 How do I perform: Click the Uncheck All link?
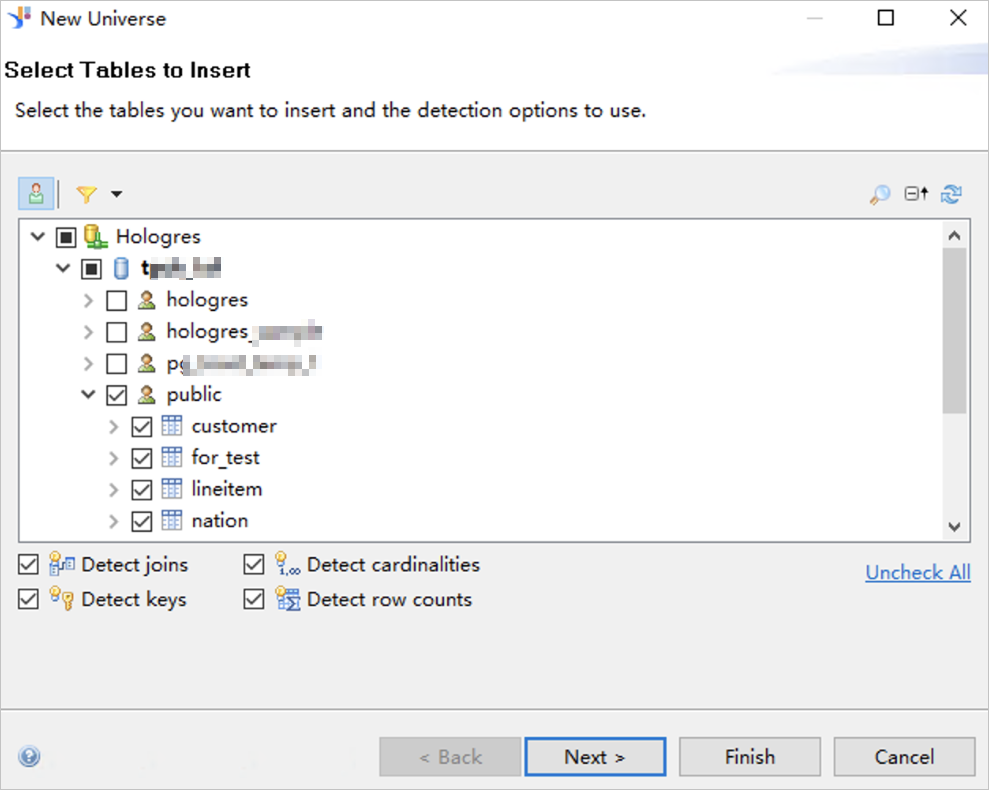click(917, 573)
